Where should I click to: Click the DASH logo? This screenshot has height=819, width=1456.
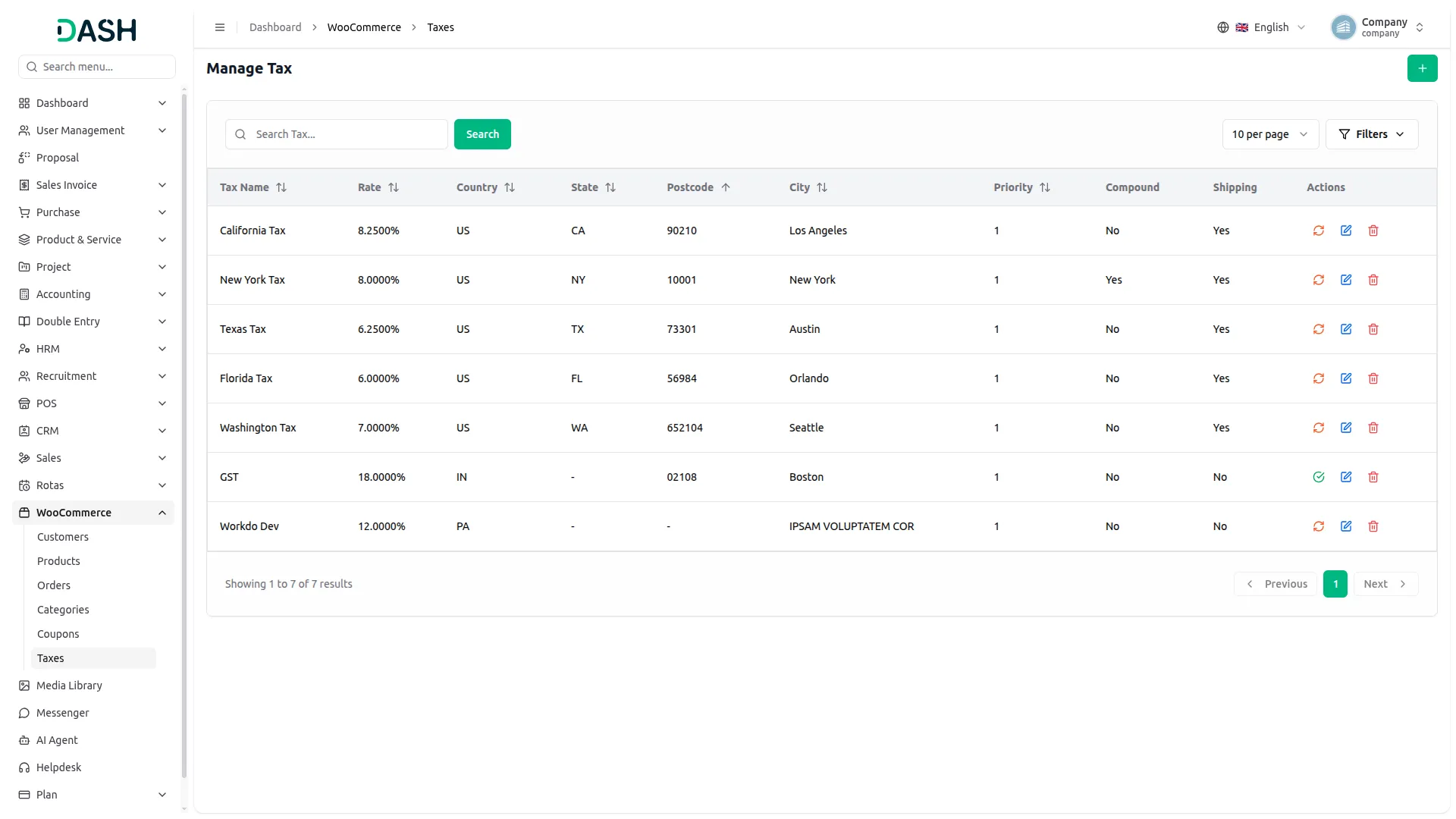(97, 30)
